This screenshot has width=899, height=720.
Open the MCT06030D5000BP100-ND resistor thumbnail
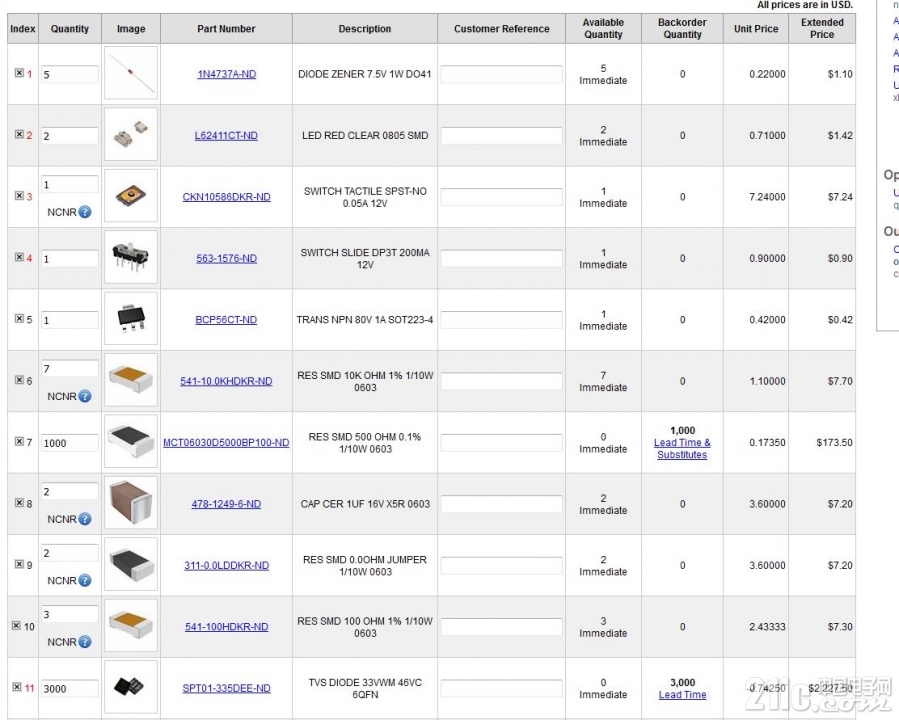pyautogui.click(x=131, y=442)
